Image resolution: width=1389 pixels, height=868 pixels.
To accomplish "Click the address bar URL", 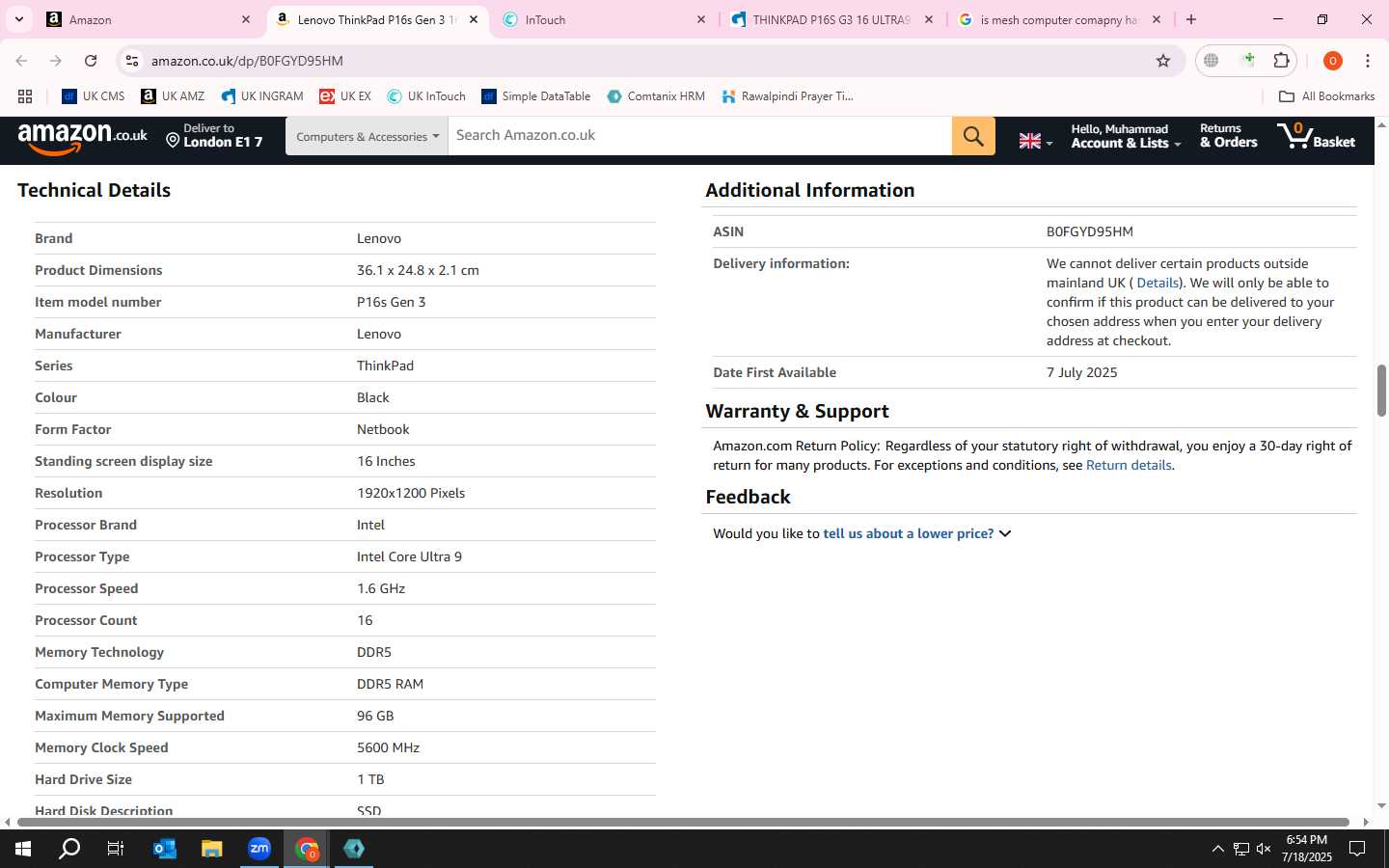I will pyautogui.click(x=247, y=61).
